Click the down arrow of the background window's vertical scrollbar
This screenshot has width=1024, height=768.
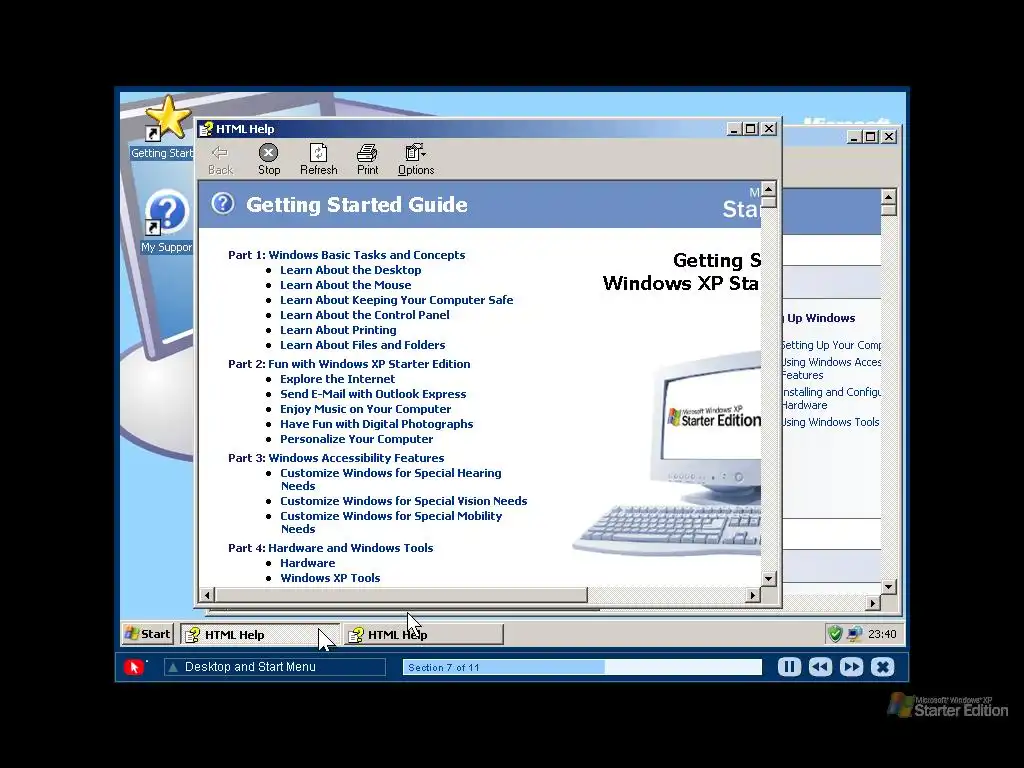[888, 586]
